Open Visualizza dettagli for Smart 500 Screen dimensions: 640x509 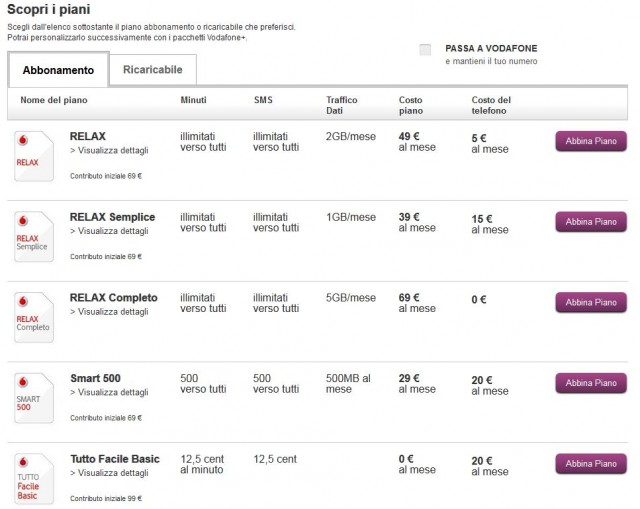109,392
